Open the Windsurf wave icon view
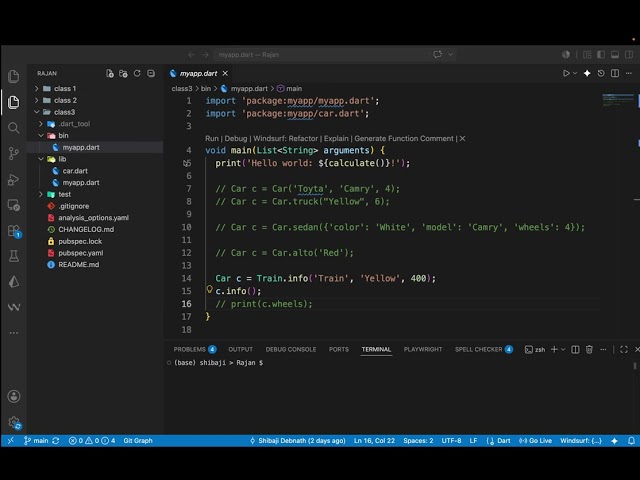The height and width of the screenshot is (480, 640). click(13, 307)
